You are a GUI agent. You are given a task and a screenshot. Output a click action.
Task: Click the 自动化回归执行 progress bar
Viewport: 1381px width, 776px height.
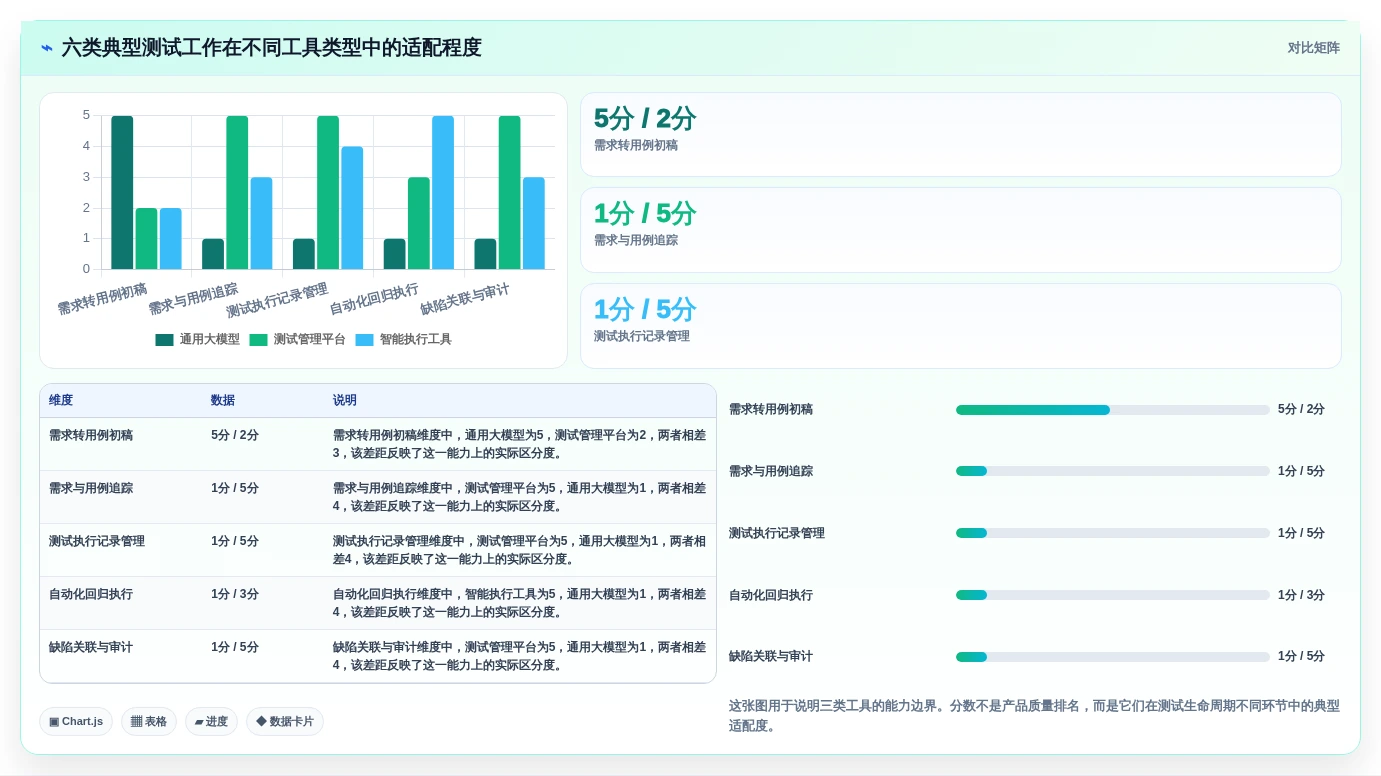[1112, 595]
